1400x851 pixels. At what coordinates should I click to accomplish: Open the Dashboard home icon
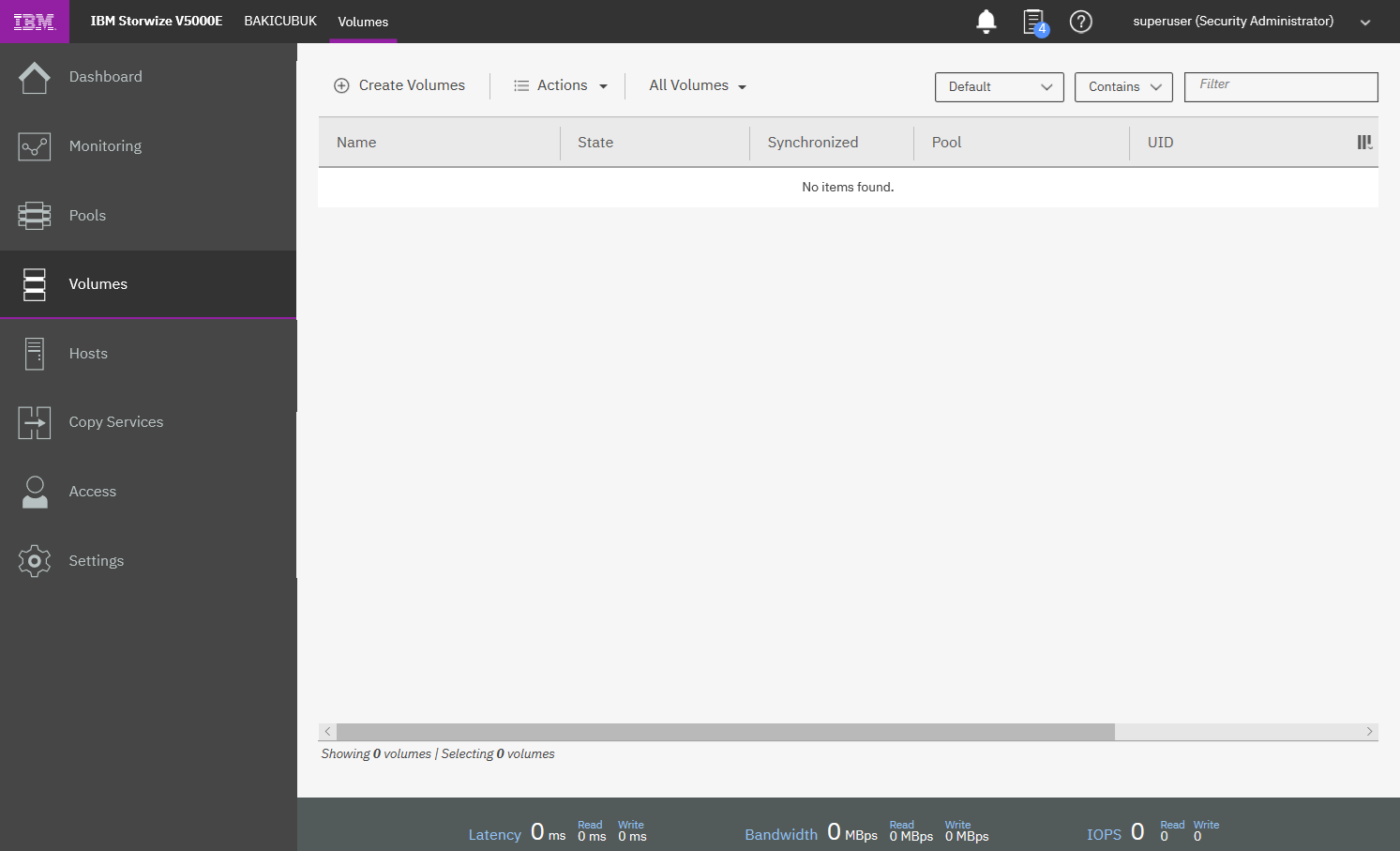pyautogui.click(x=35, y=77)
